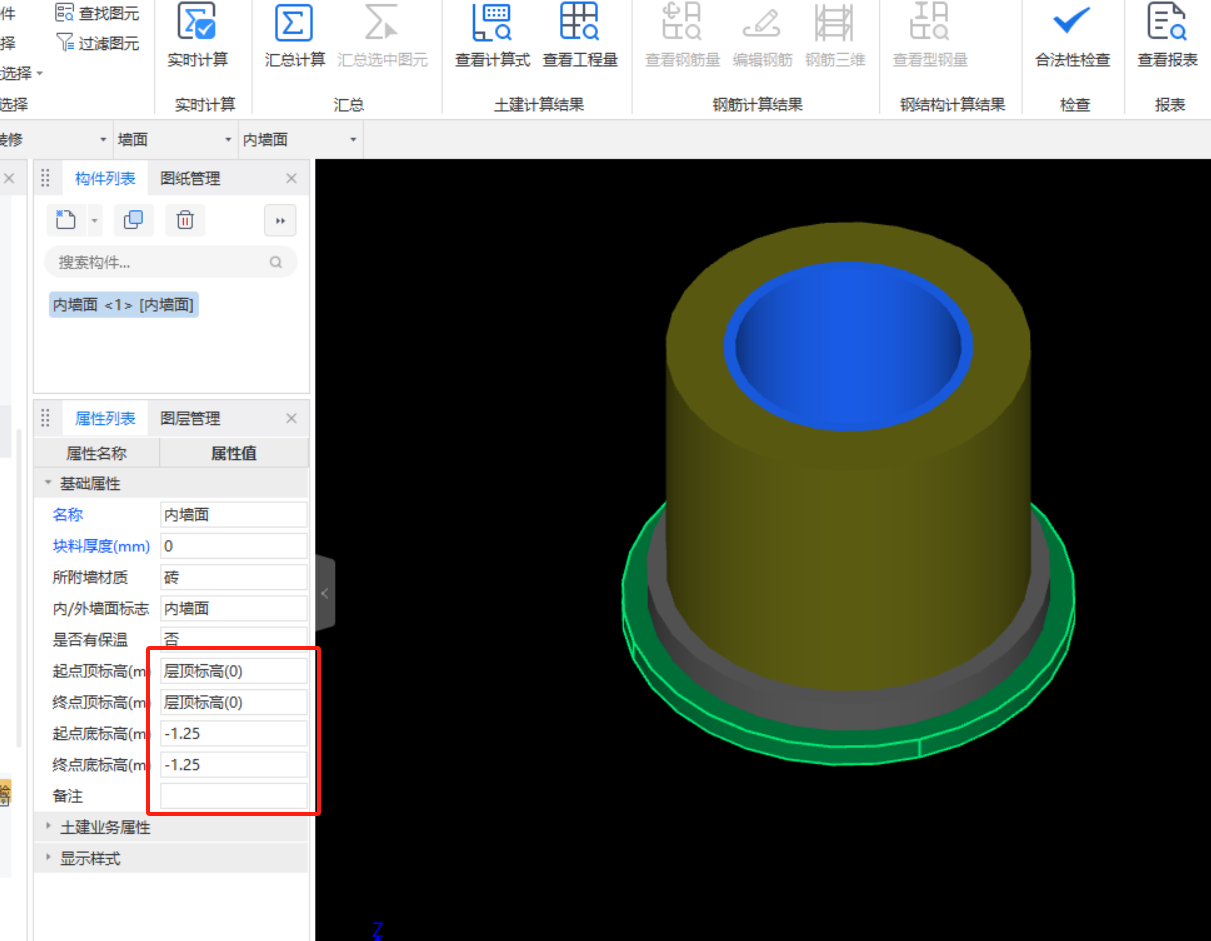Viewport: 1211px width, 941px height.
Task: Close the 构件列表 panel
Action: [x=291, y=178]
